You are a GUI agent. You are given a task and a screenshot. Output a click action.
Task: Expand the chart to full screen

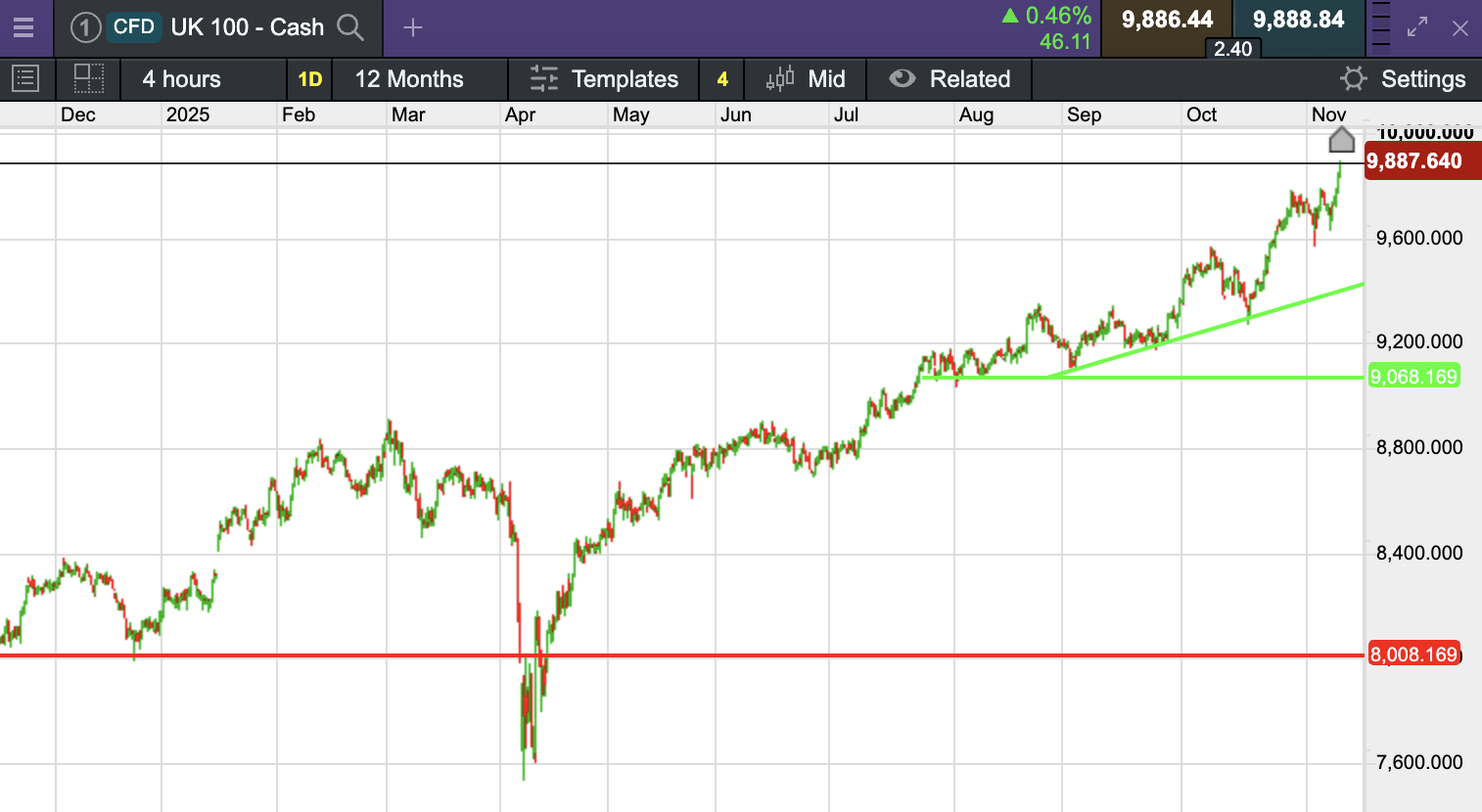click(1416, 27)
